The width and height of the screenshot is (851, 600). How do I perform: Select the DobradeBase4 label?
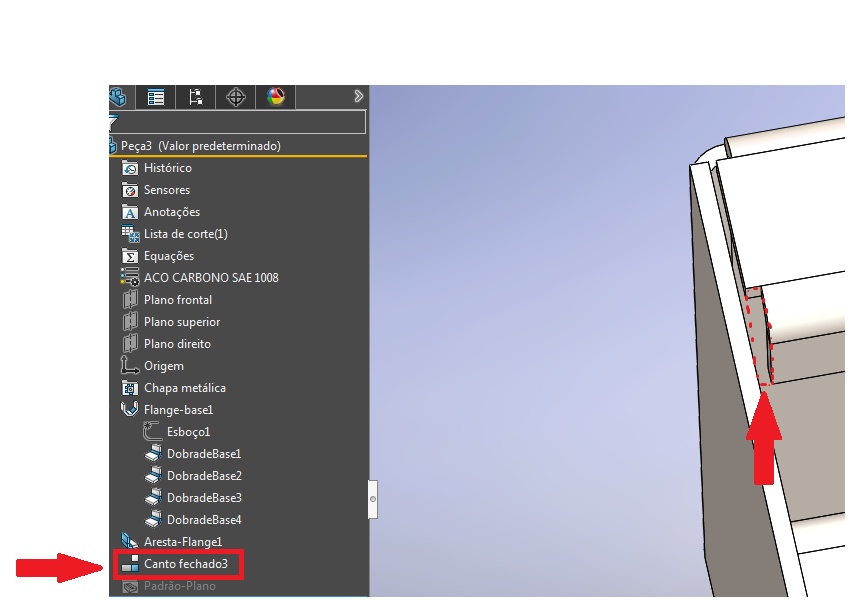pyautogui.click(x=204, y=520)
